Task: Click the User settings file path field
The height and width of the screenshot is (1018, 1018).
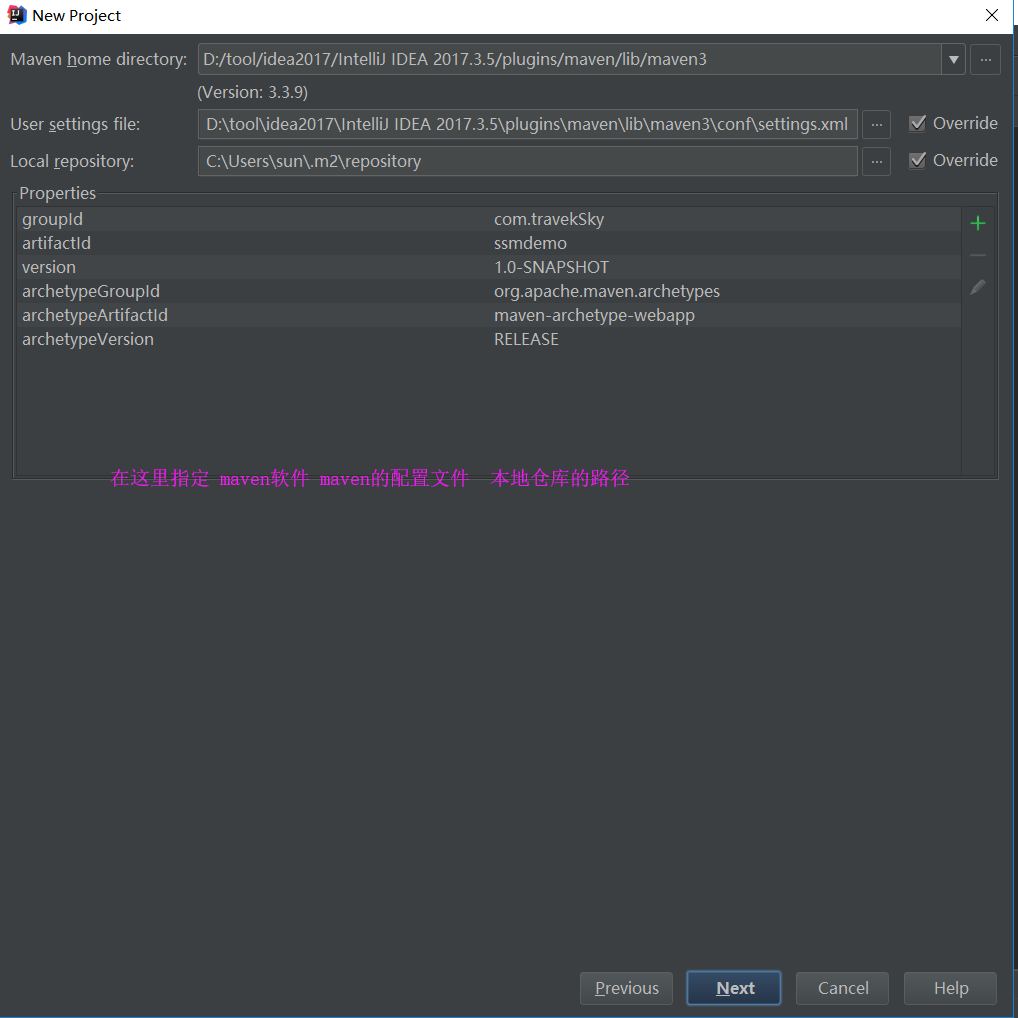Action: pyautogui.click(x=527, y=125)
